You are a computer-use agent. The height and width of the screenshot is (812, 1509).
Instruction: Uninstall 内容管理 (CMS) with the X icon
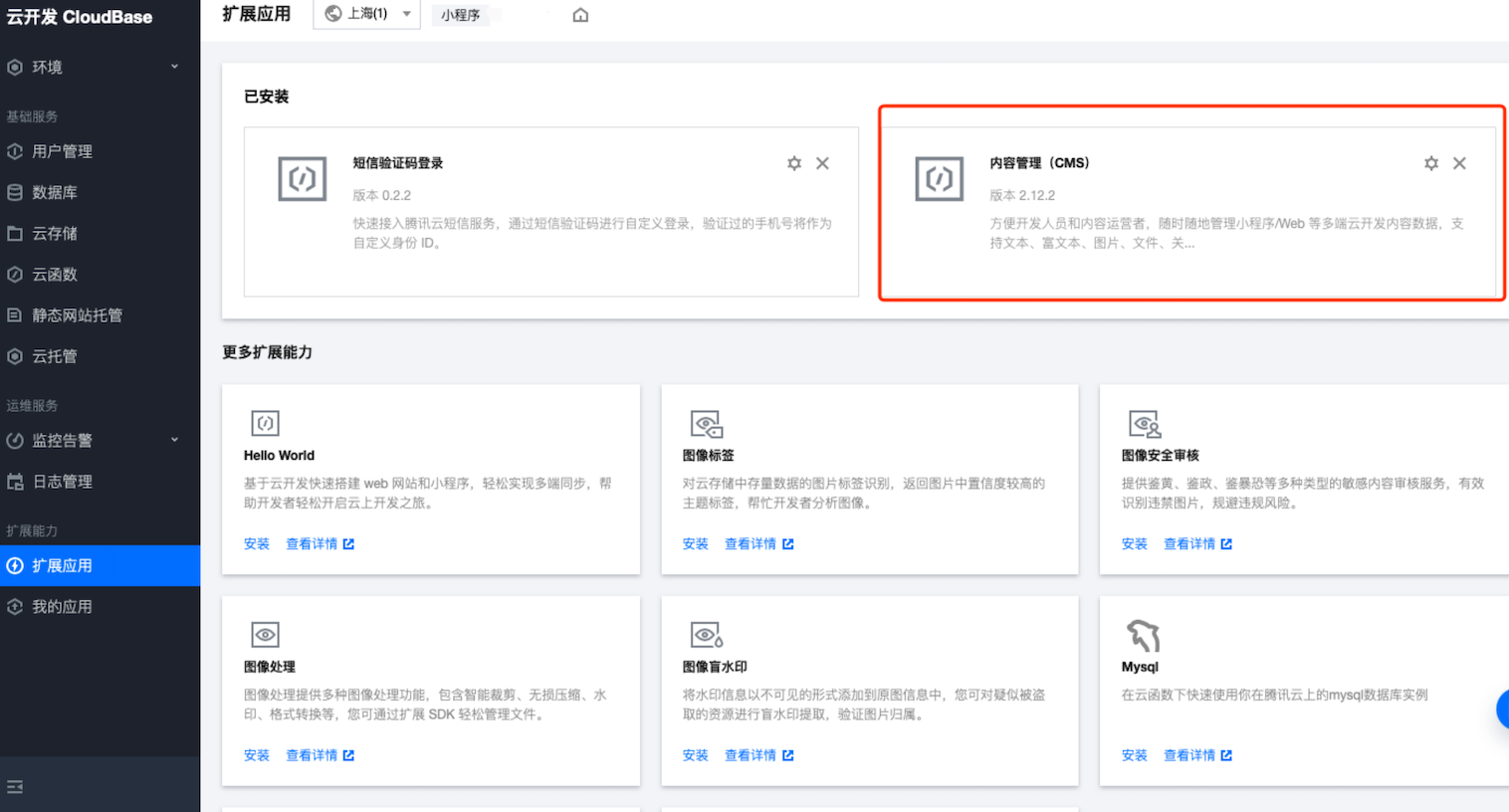(1459, 163)
